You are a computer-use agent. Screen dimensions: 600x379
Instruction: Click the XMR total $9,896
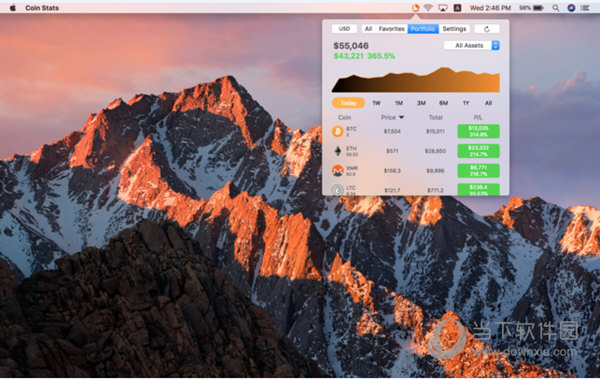(435, 171)
